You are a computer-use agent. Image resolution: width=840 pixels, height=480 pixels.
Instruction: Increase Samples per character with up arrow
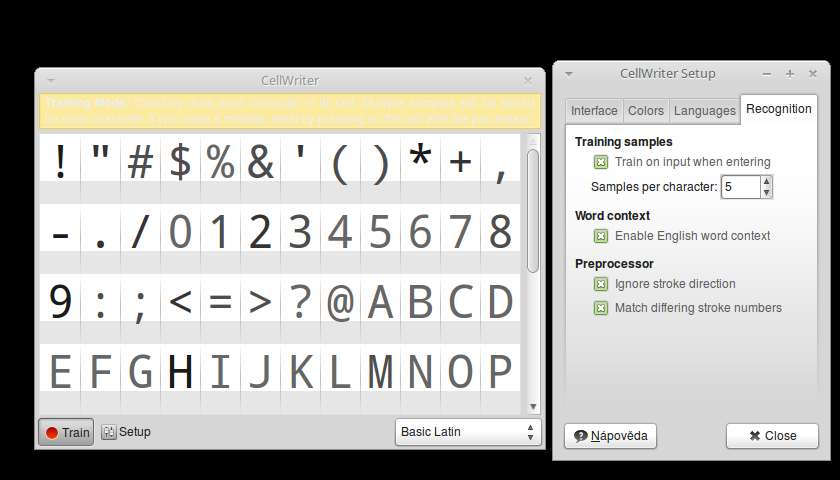click(x=767, y=182)
